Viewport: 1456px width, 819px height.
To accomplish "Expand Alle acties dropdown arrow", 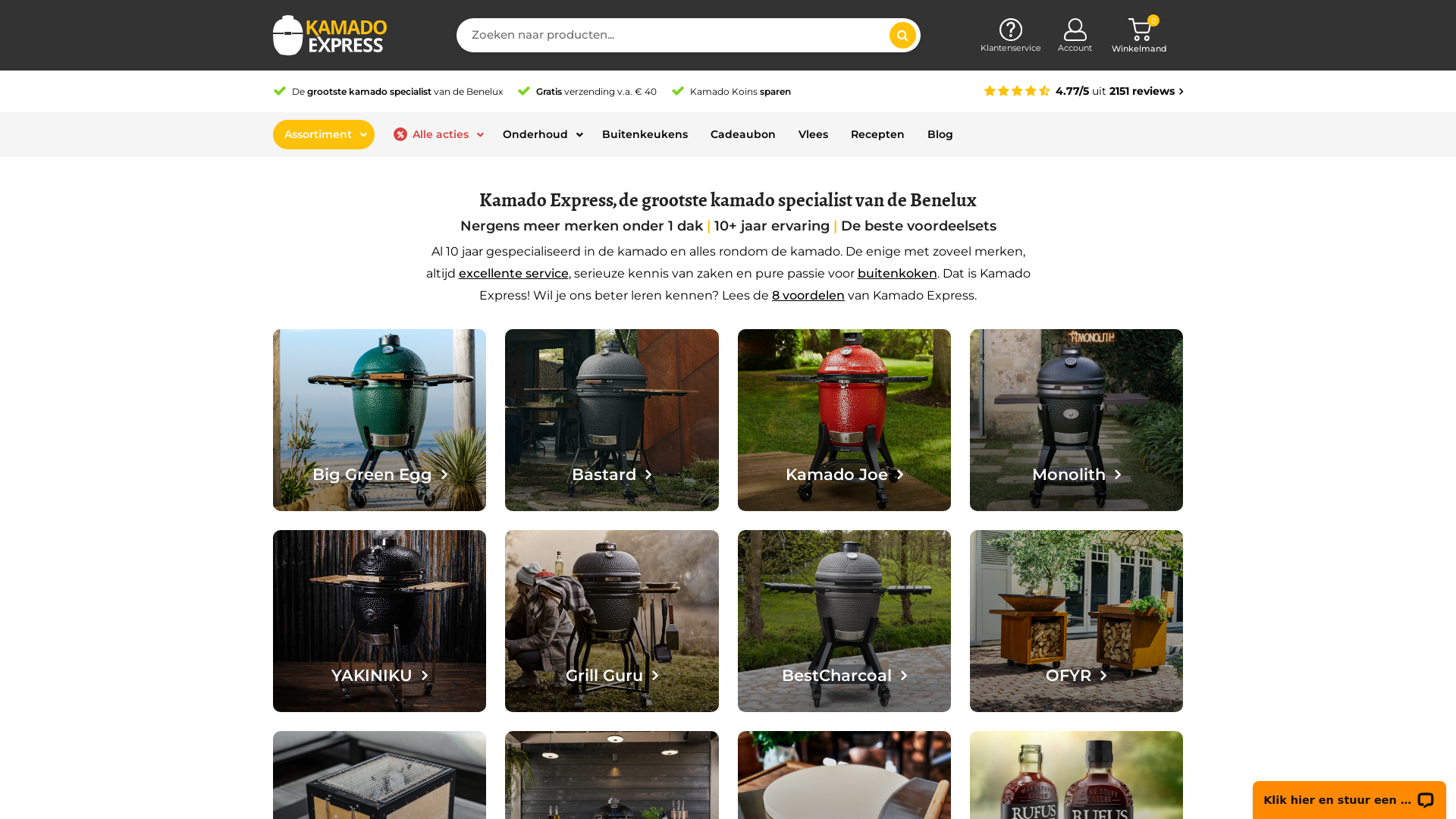I will point(480,135).
